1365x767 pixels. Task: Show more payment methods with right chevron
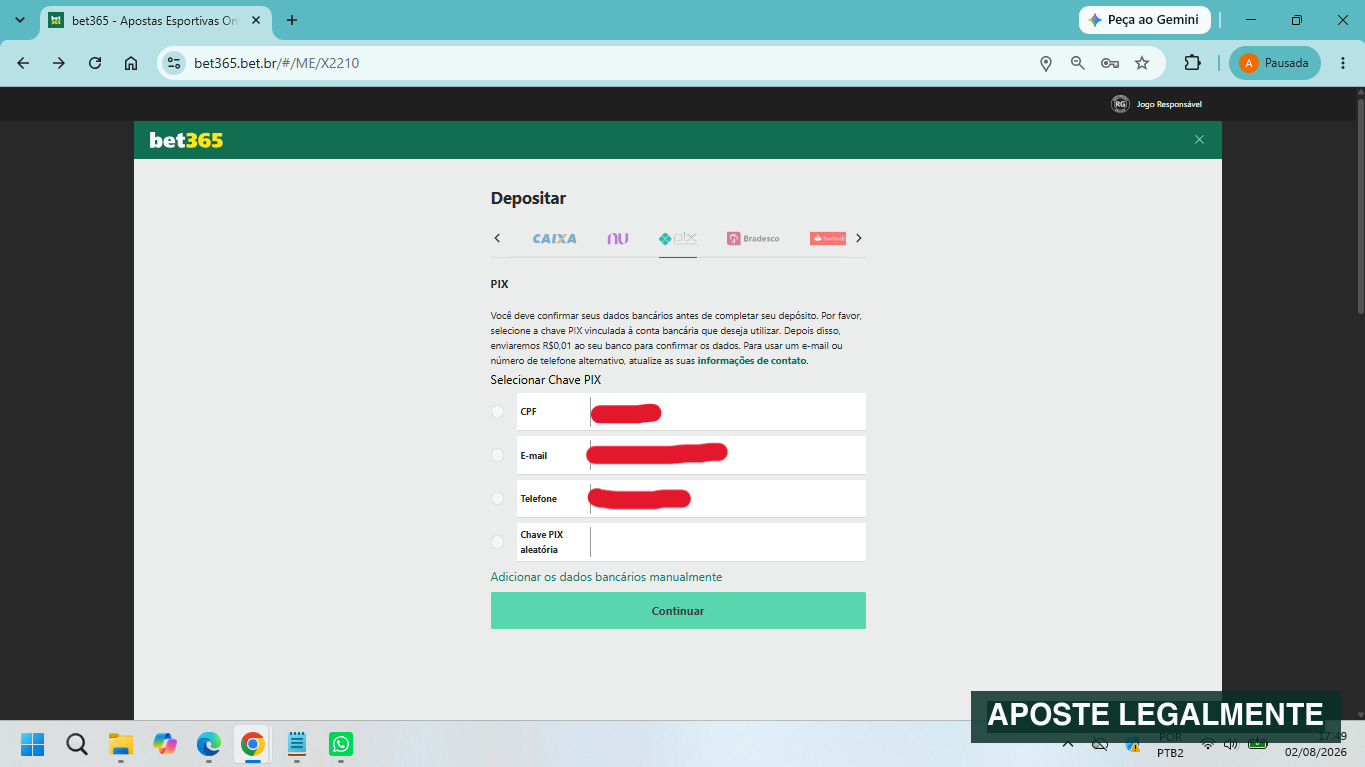[858, 238]
